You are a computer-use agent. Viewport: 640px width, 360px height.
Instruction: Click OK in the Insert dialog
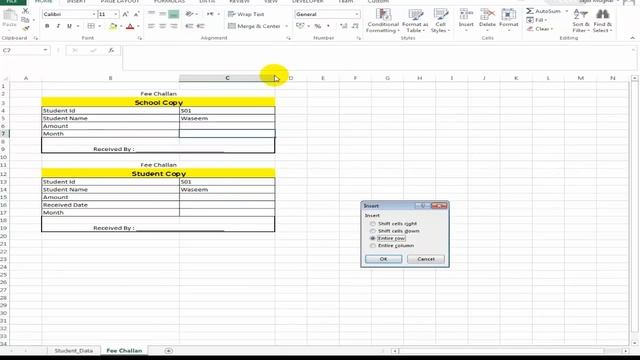pyautogui.click(x=383, y=259)
